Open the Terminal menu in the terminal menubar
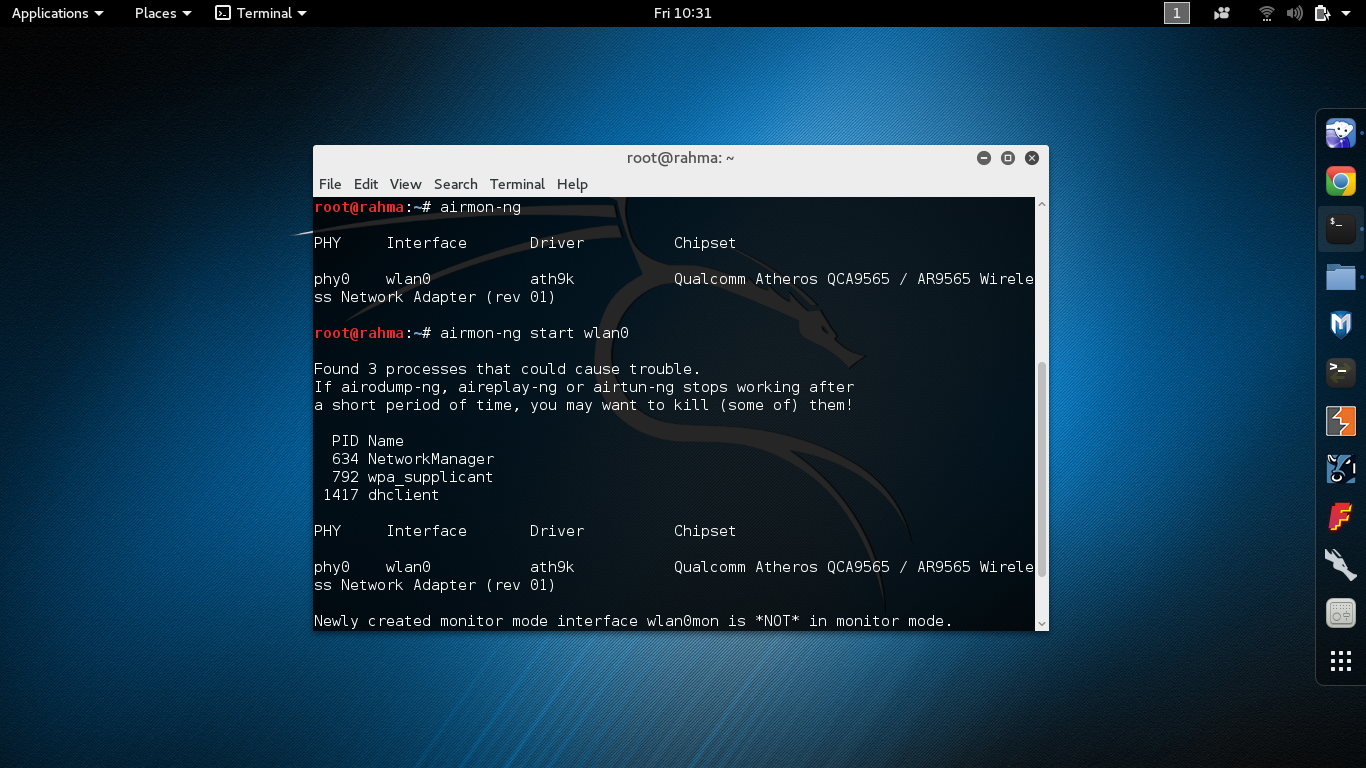This screenshot has height=768, width=1366. pyautogui.click(x=517, y=184)
